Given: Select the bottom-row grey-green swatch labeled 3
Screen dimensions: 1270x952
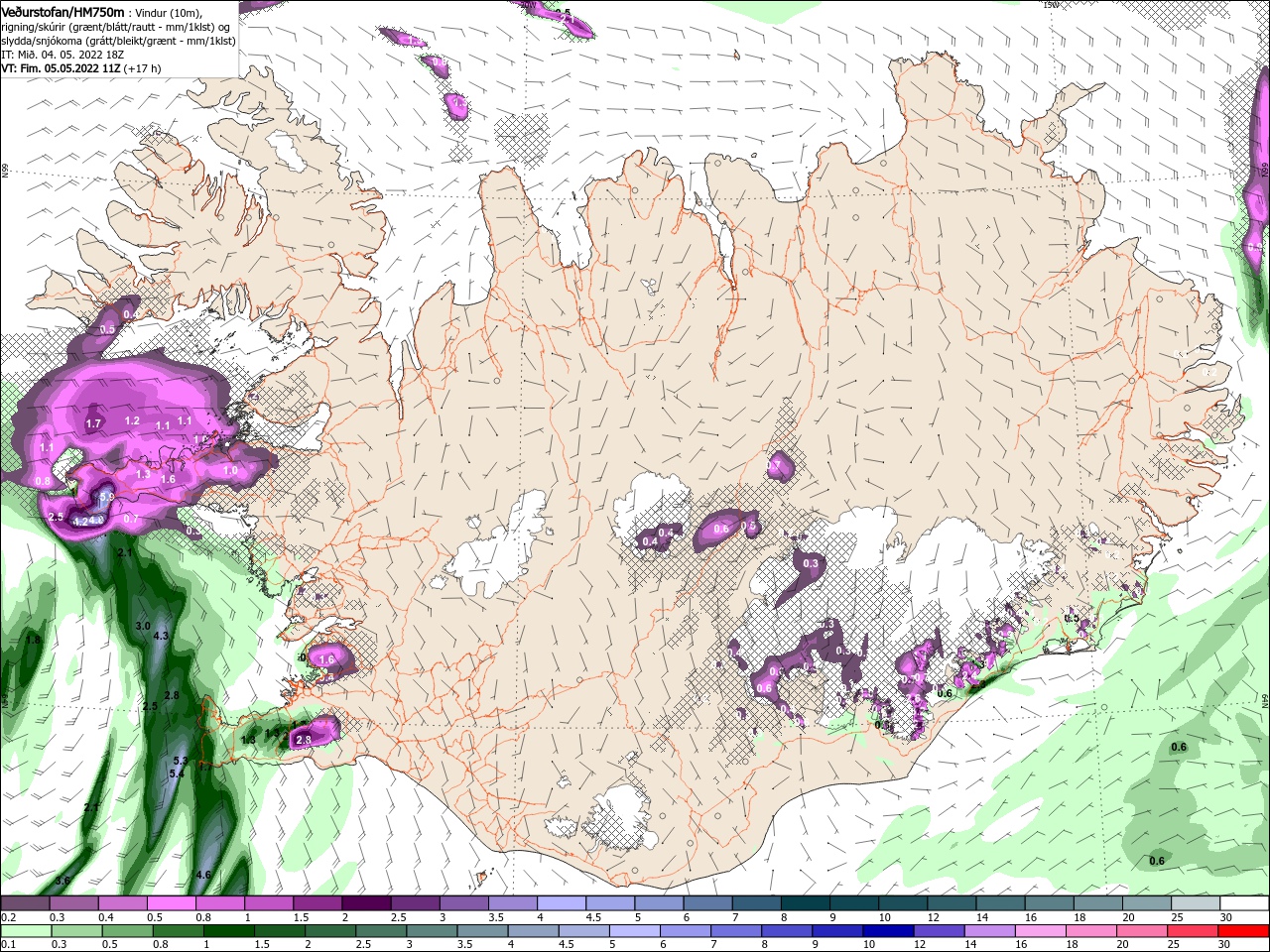Looking at the screenshot, I should 432,931.
